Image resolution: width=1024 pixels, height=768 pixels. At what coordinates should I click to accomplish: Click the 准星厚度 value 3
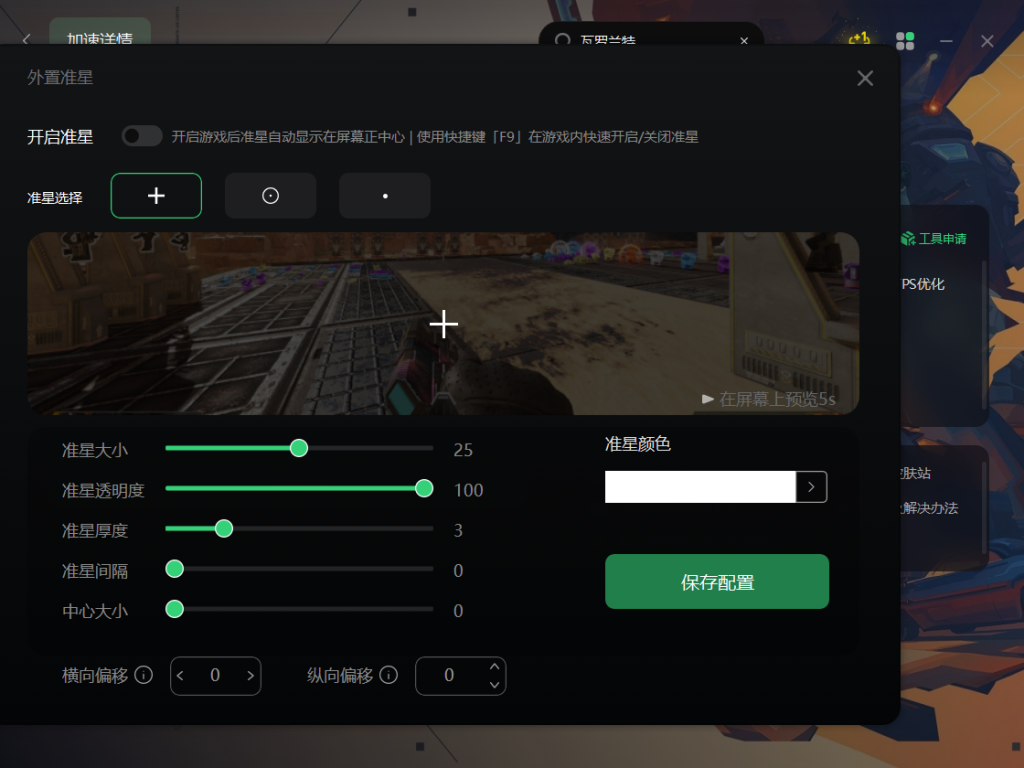pyautogui.click(x=458, y=530)
